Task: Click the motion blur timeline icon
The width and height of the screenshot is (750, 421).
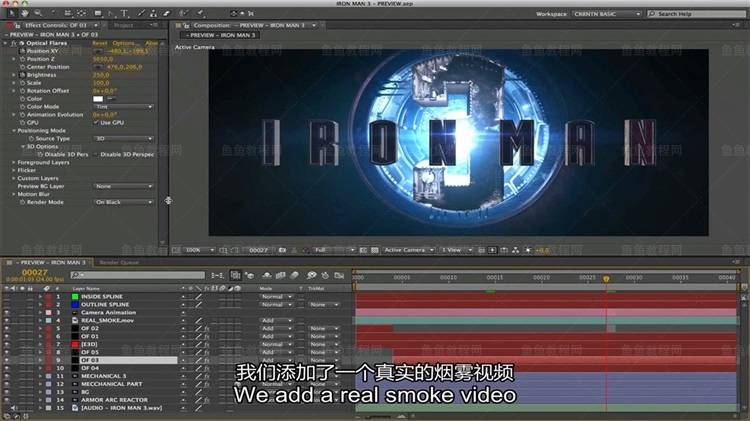Action: [x=295, y=276]
